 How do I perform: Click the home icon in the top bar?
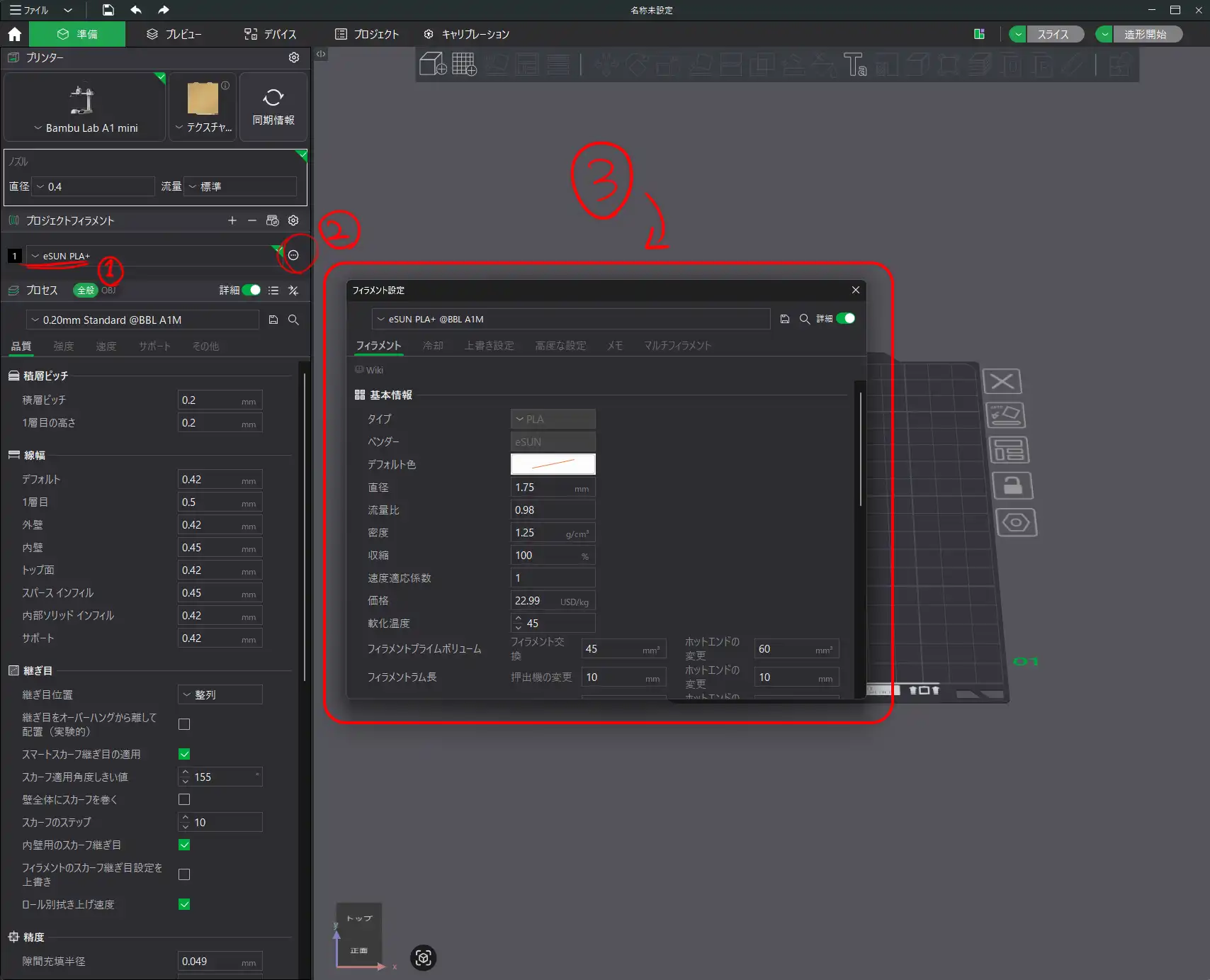(x=14, y=34)
